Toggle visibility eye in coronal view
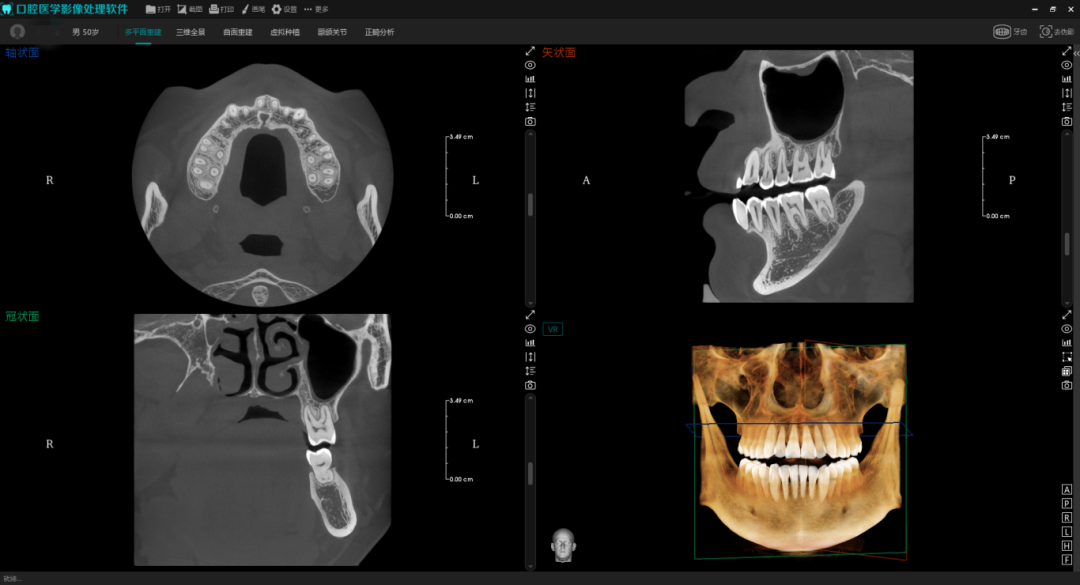 point(530,329)
